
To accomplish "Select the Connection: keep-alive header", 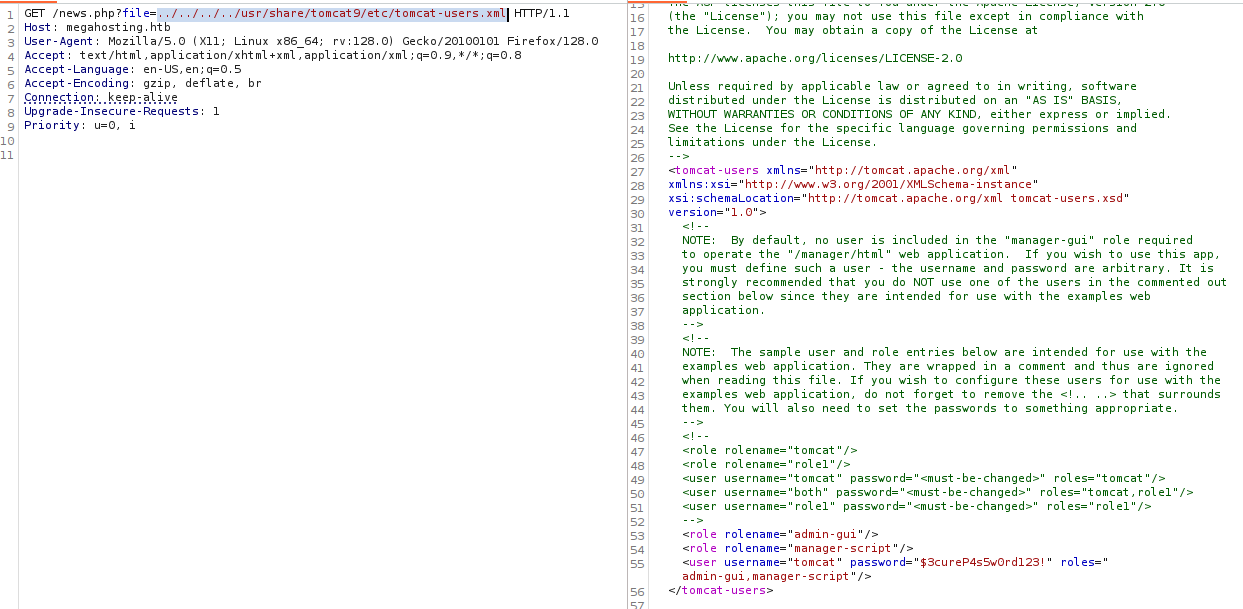I will (101, 97).
